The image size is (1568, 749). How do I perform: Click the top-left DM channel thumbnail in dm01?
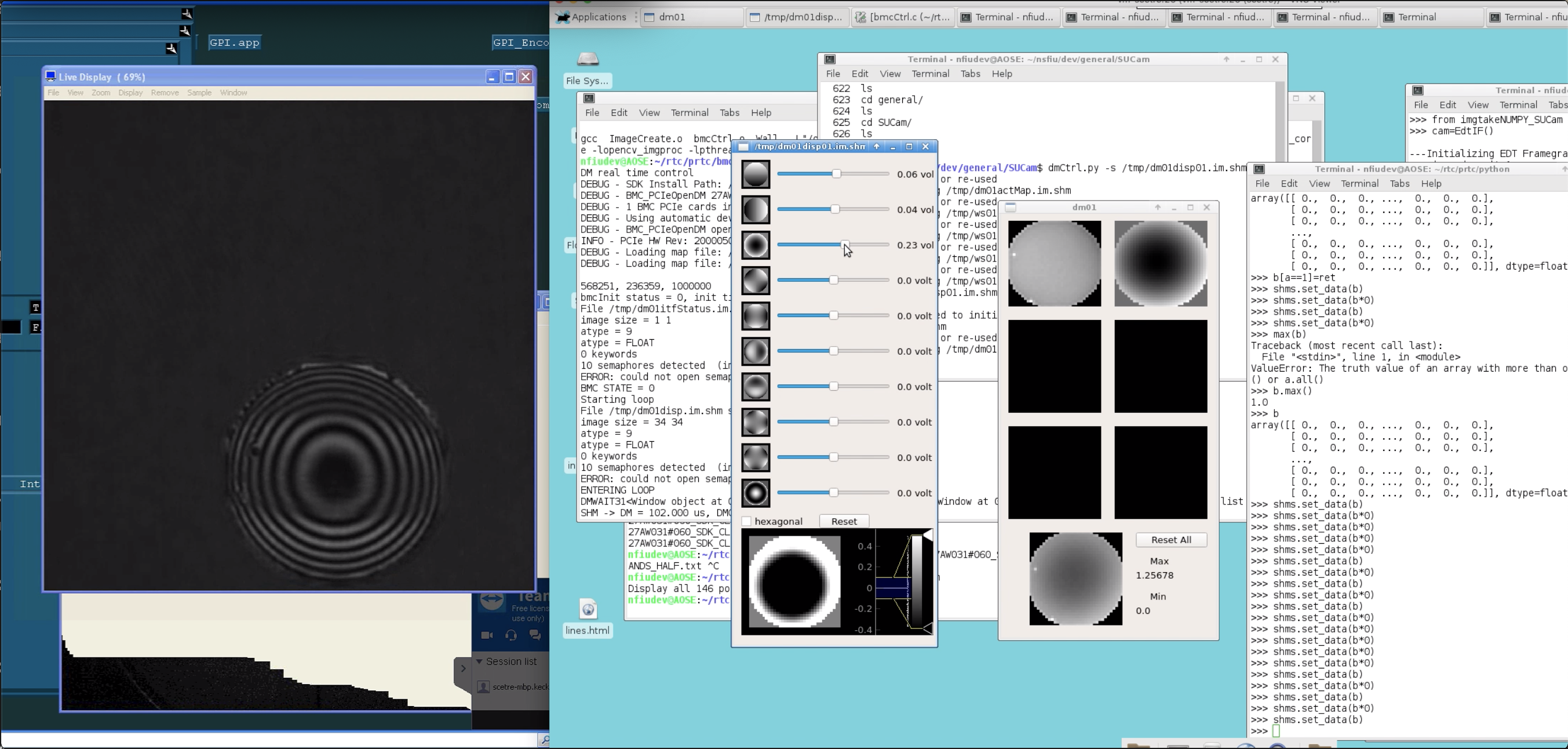1054,264
